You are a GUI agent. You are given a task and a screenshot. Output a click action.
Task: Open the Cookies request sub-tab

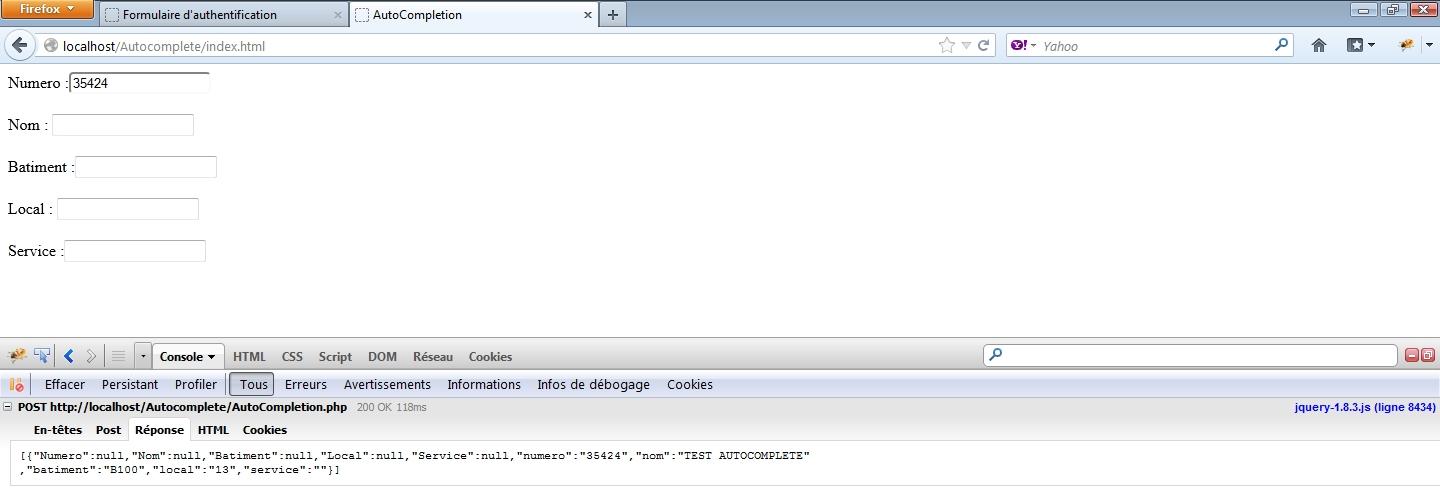265,430
